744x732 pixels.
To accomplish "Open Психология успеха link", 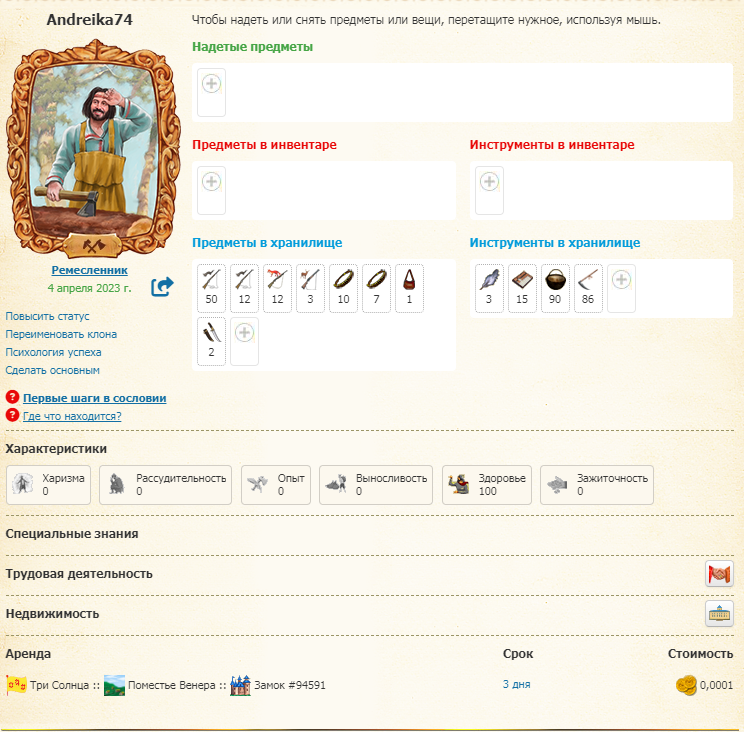I will (53, 352).
